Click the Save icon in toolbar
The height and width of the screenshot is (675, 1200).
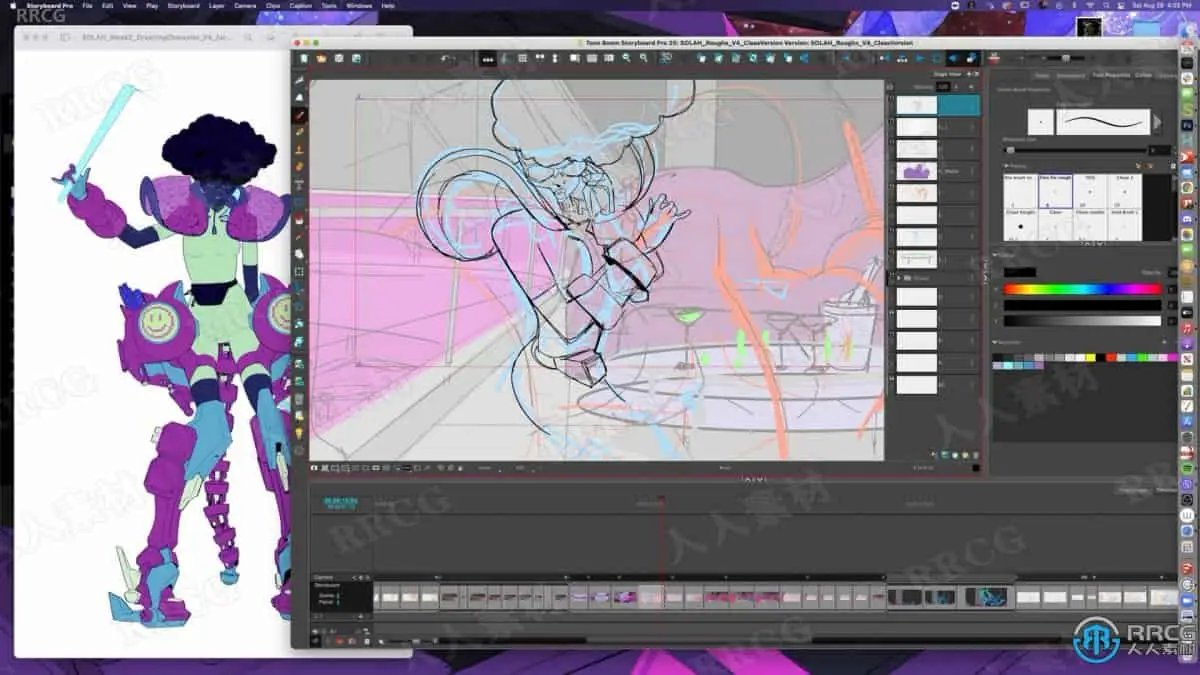click(339, 59)
